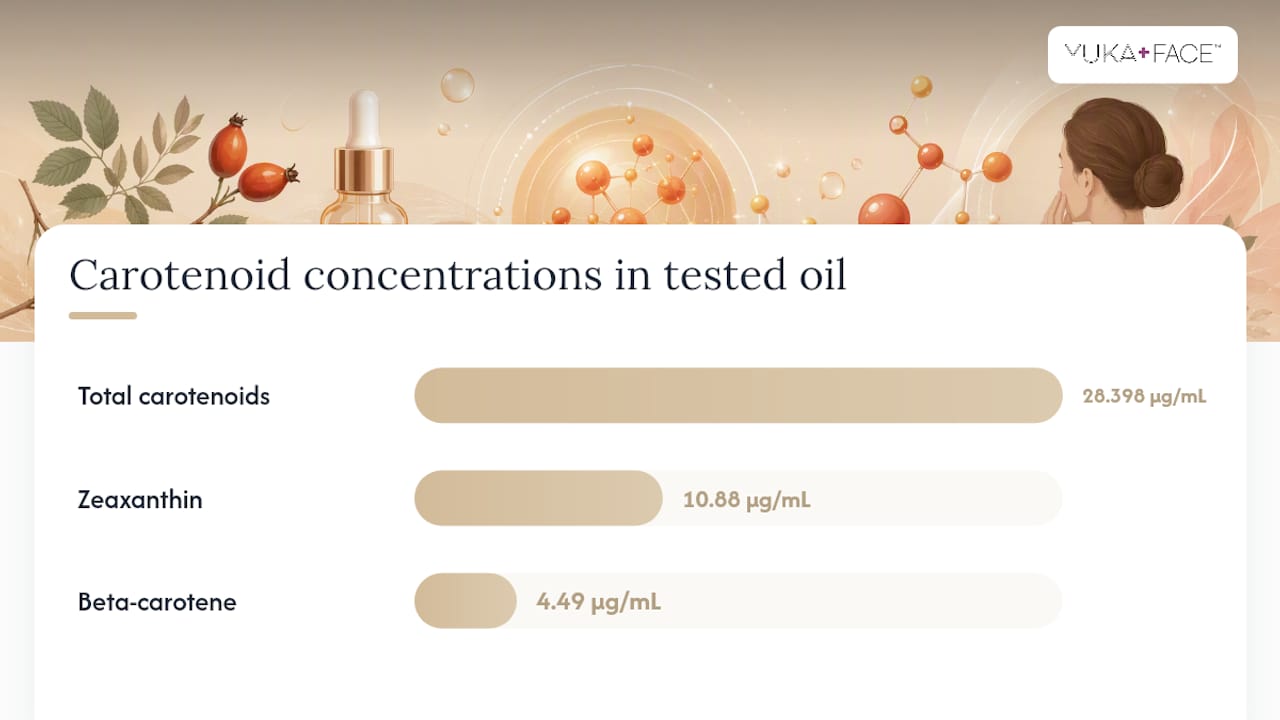Screen dimensions: 1280x720
Task: Click the empty track of Beta-carotene bar
Action: 789,601
